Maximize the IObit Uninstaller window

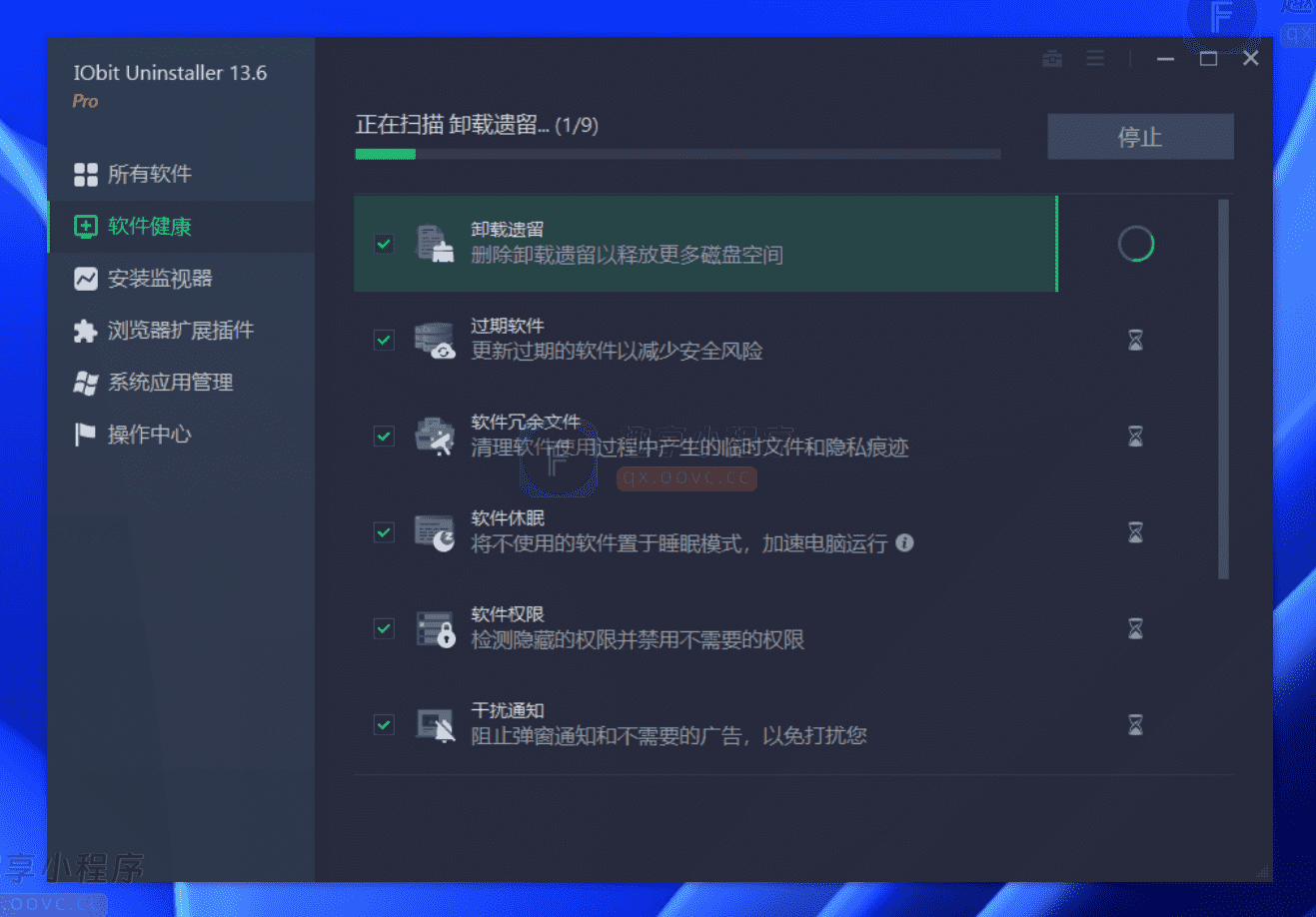(1208, 59)
